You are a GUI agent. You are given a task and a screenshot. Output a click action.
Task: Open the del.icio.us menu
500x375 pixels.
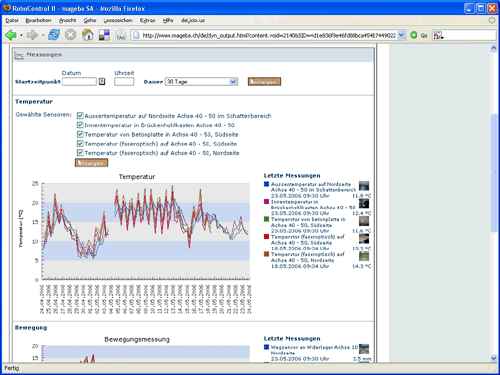[193, 20]
